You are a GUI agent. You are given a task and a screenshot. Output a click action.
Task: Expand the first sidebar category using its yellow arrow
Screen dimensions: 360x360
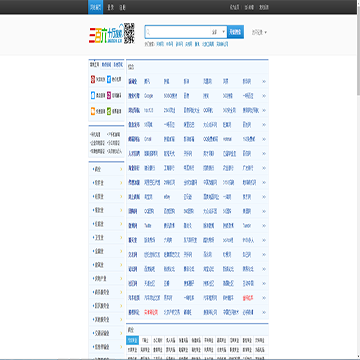click(121, 169)
